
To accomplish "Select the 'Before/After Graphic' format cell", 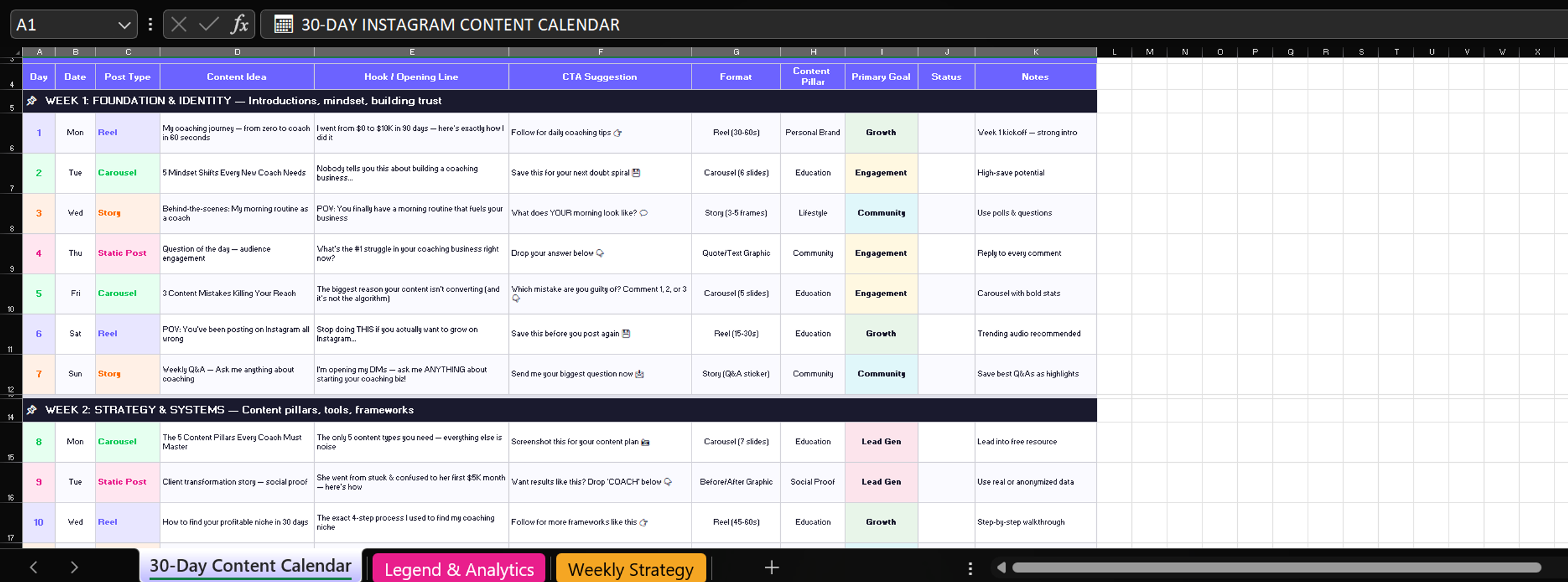I will [736, 482].
